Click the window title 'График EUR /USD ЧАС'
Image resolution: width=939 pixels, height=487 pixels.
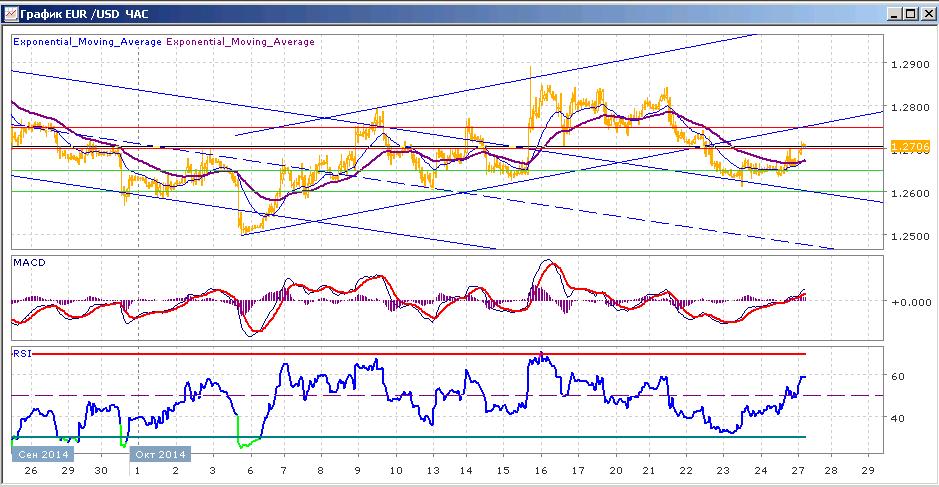pos(84,14)
